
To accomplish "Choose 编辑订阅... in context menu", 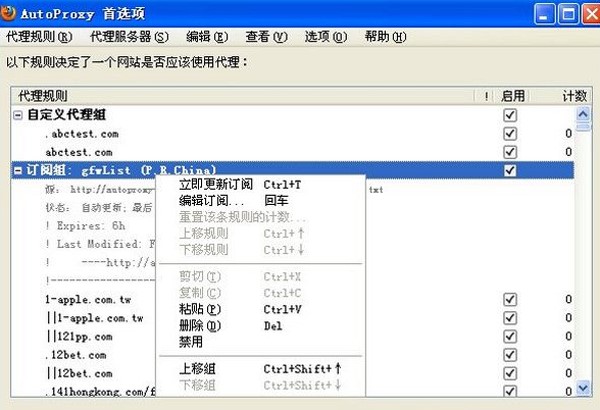I will point(260,201).
